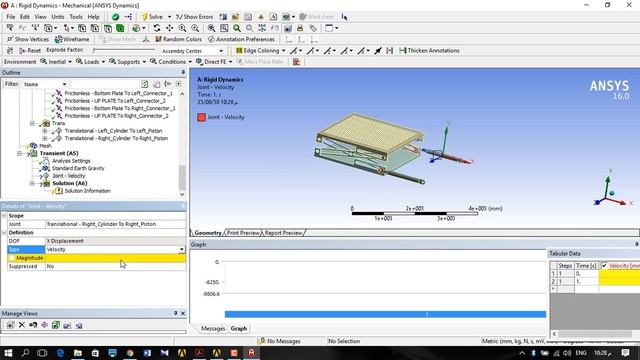Open the Assembly Center dropdown
This screenshot has height=360, width=640.
pos(221,51)
